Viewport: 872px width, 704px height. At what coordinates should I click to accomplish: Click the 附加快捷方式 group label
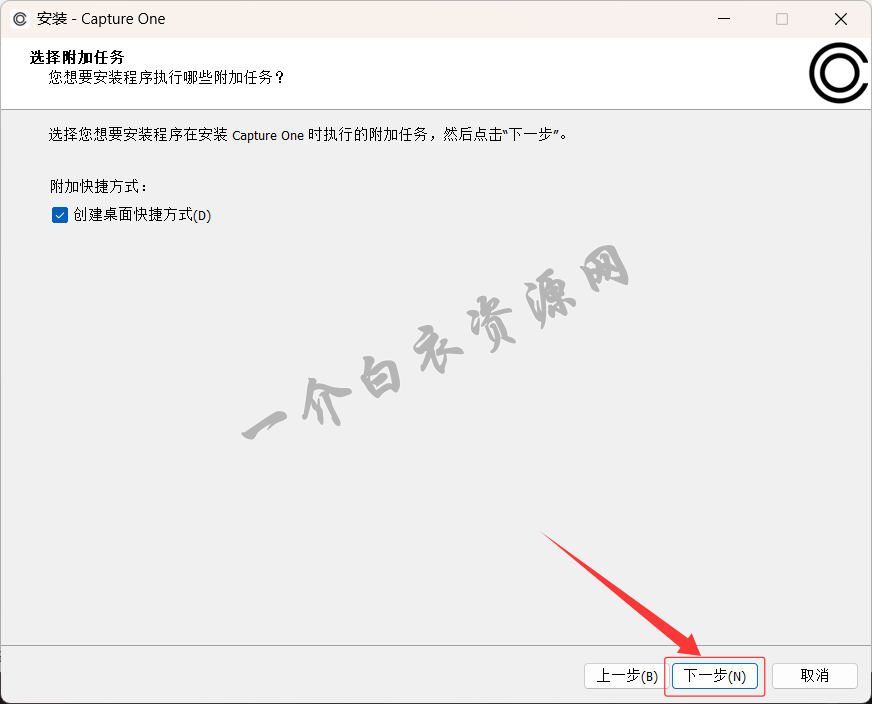[98, 186]
